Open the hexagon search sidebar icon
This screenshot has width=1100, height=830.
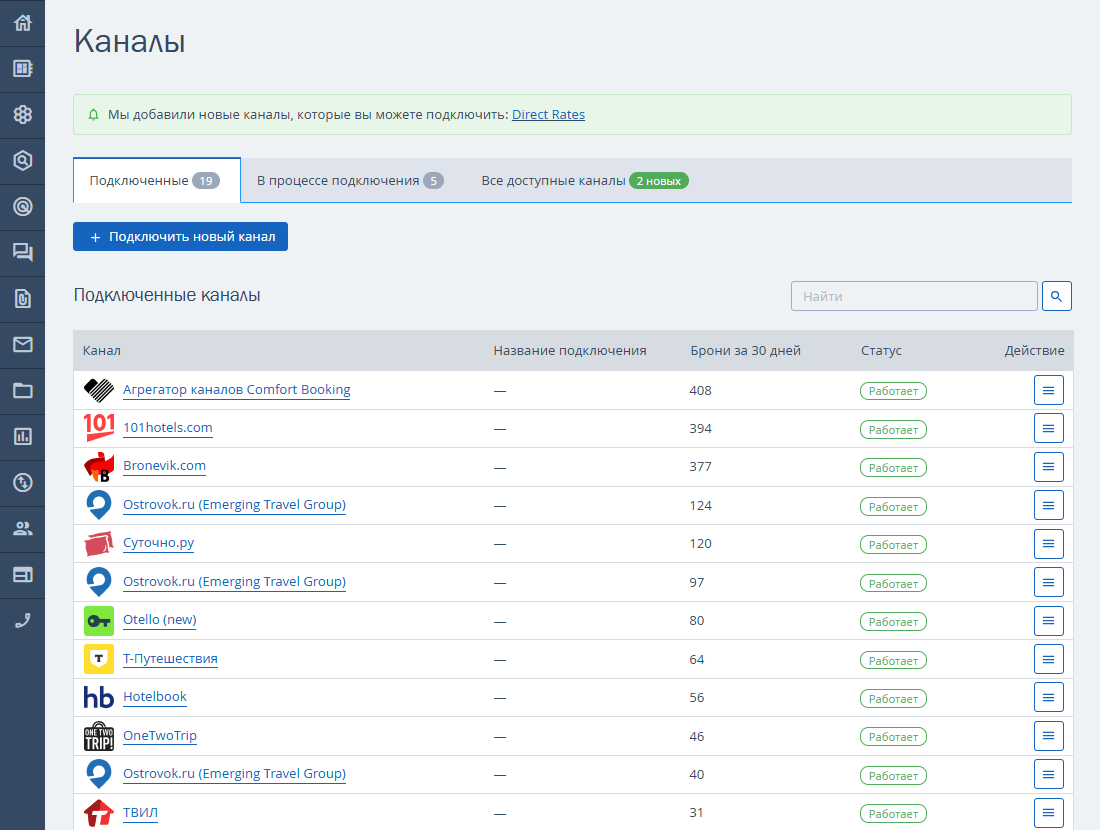pos(22,161)
